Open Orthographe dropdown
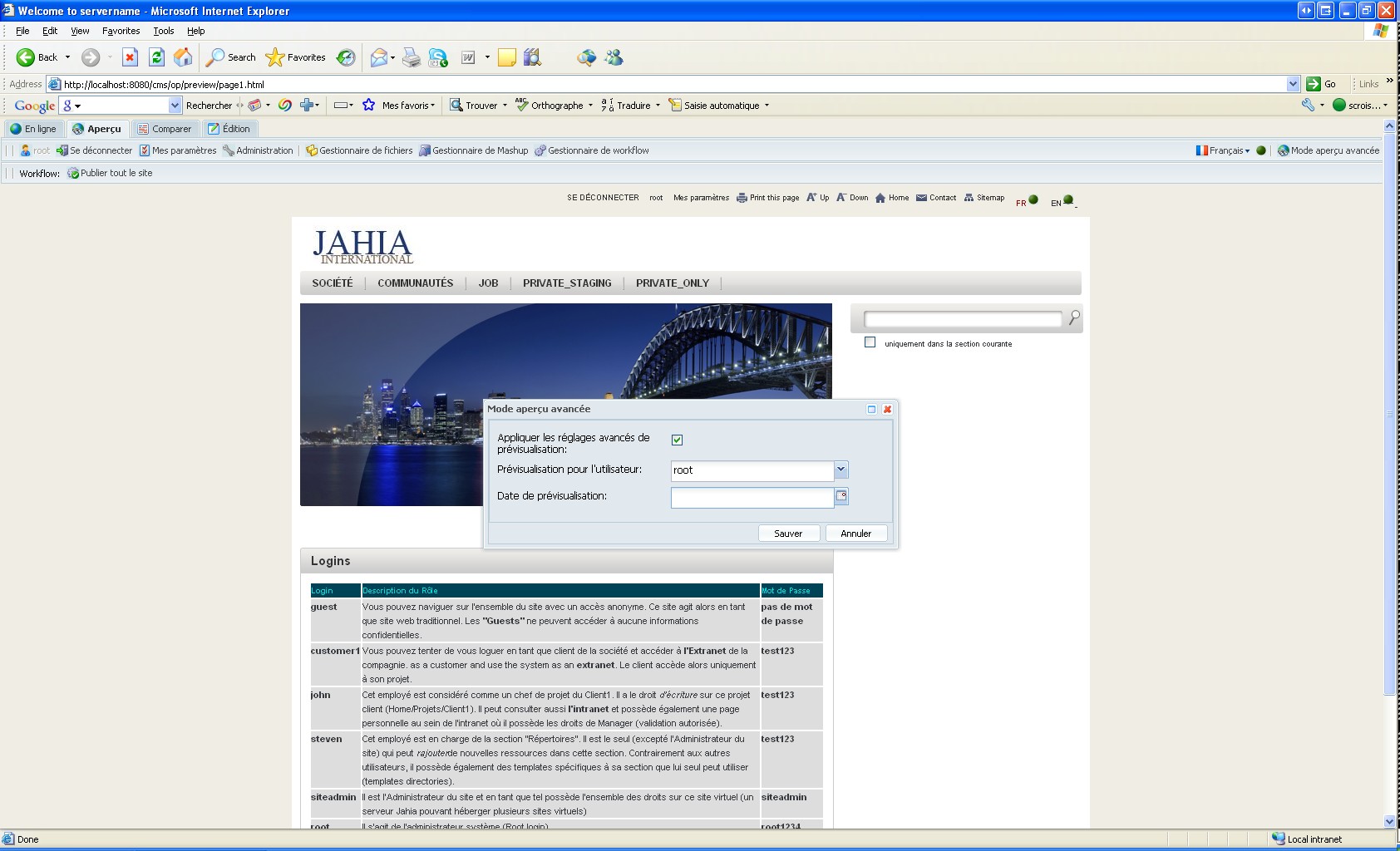Viewport: 1400px width, 851px height. click(x=555, y=106)
